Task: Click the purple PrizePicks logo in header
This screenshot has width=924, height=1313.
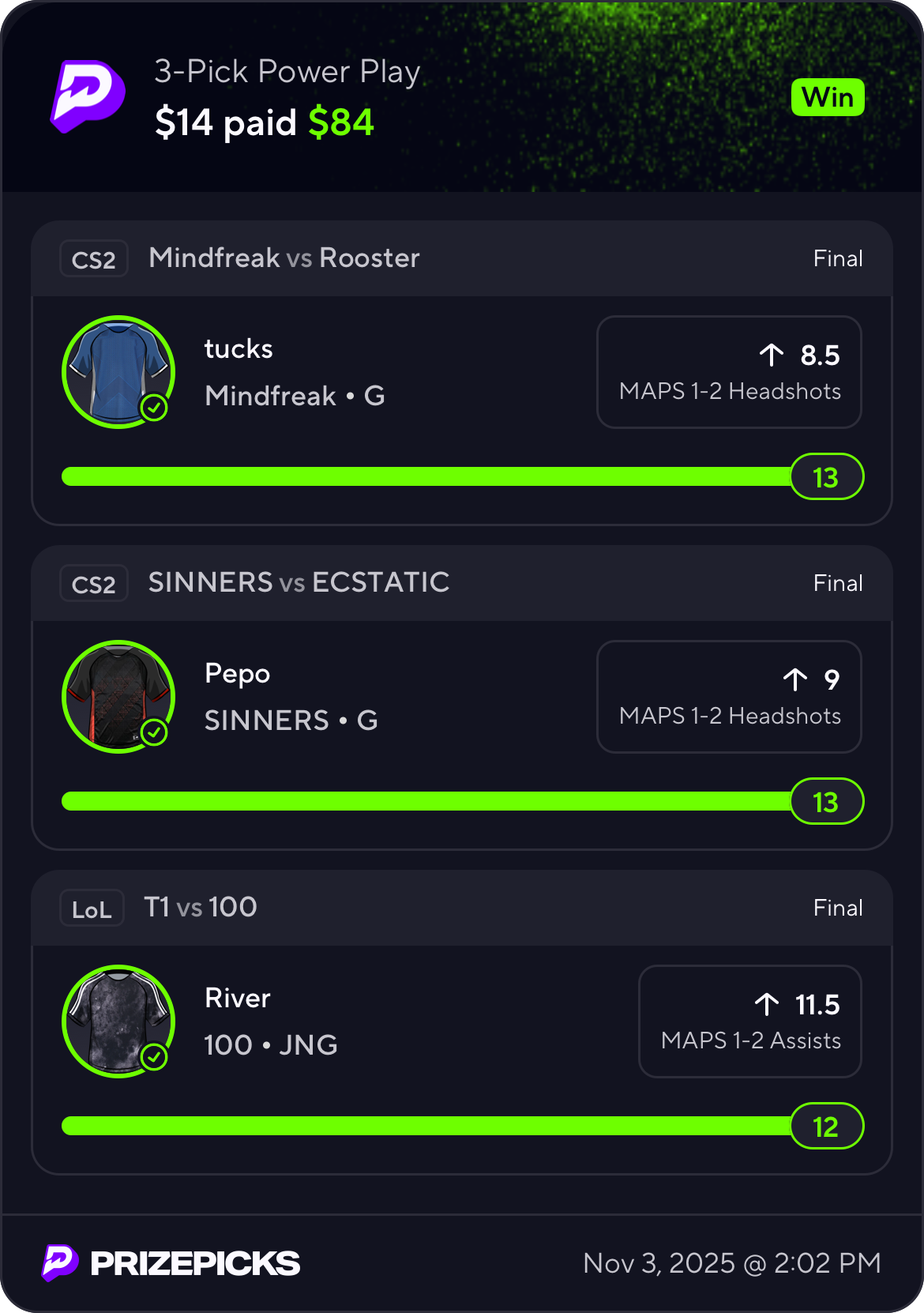Action: (88, 96)
